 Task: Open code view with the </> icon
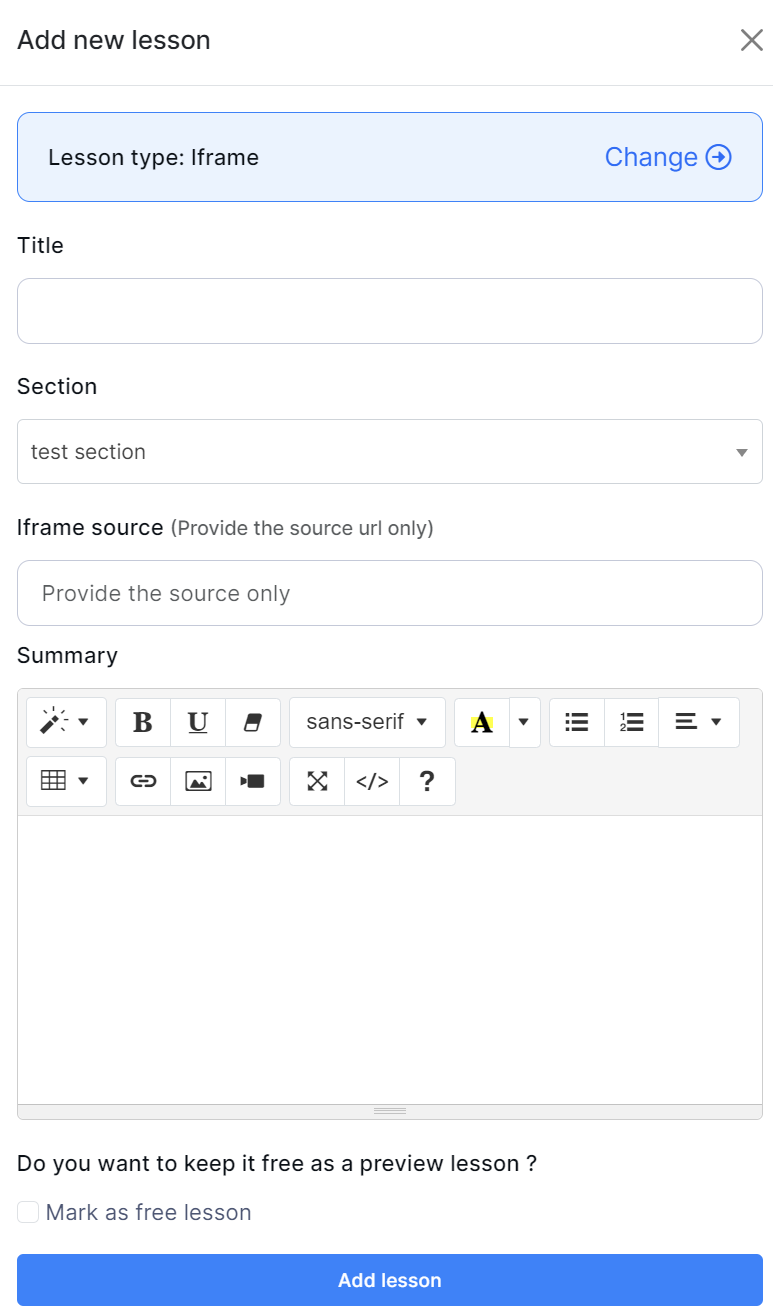372,782
